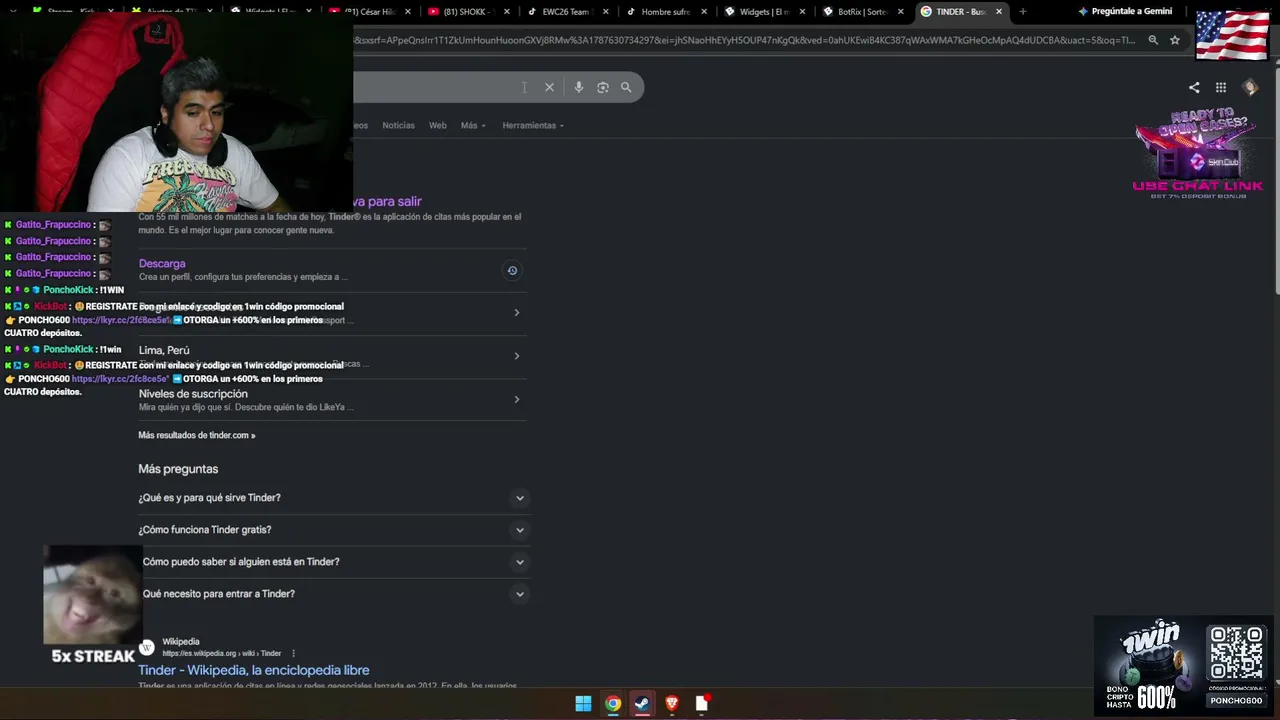Click the history icon beside the Descarga result
Viewport: 1280px width, 720px height.
point(512,270)
